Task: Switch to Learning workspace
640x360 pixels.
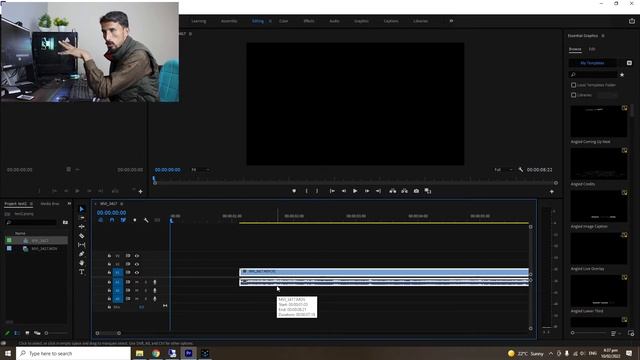Action: pyautogui.click(x=199, y=21)
